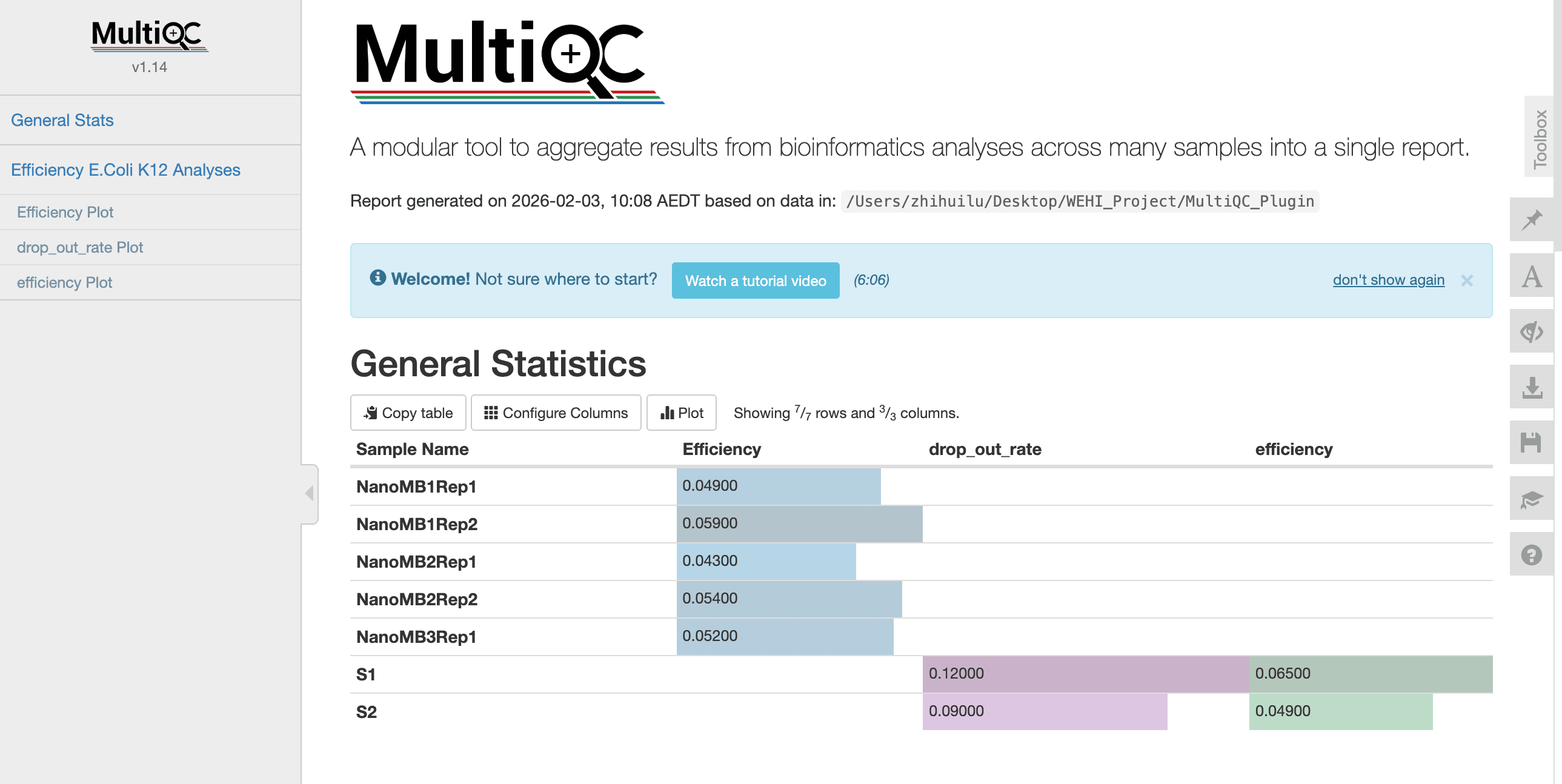Click the large MultiQC header logo
Image resolution: width=1562 pixels, height=784 pixels.
coord(507,61)
